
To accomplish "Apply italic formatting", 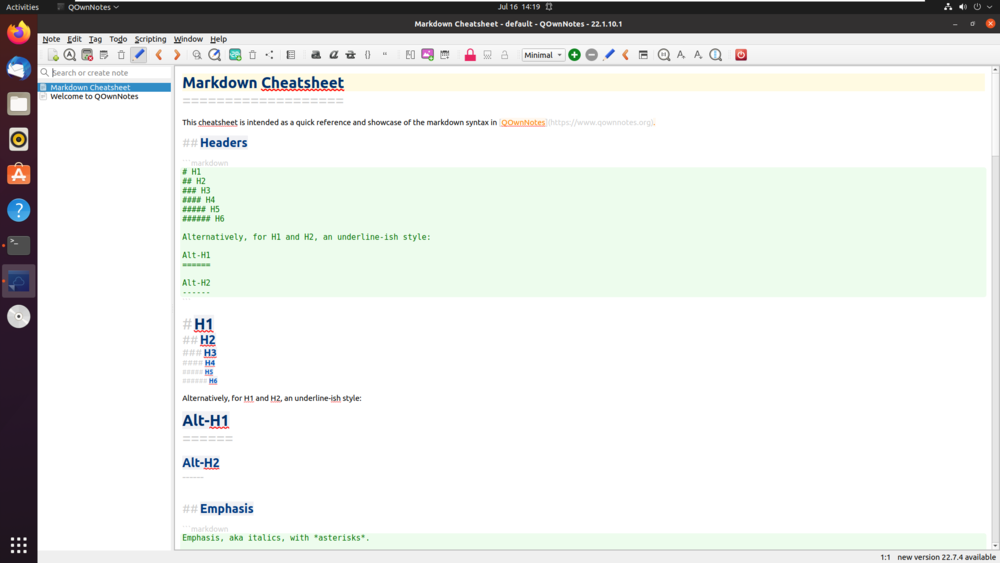I will [333, 55].
